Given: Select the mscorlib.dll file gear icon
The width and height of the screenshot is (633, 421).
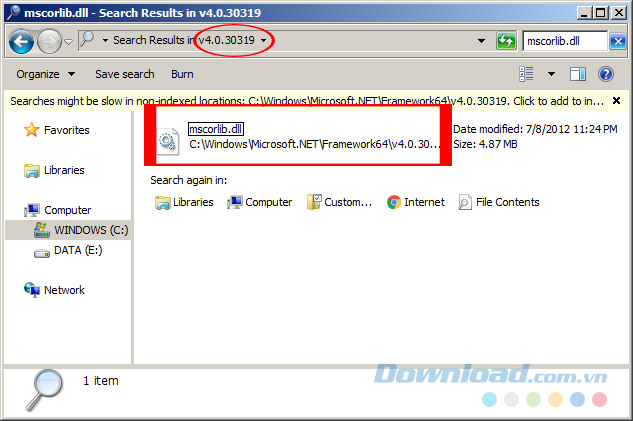Looking at the screenshot, I should [x=168, y=141].
